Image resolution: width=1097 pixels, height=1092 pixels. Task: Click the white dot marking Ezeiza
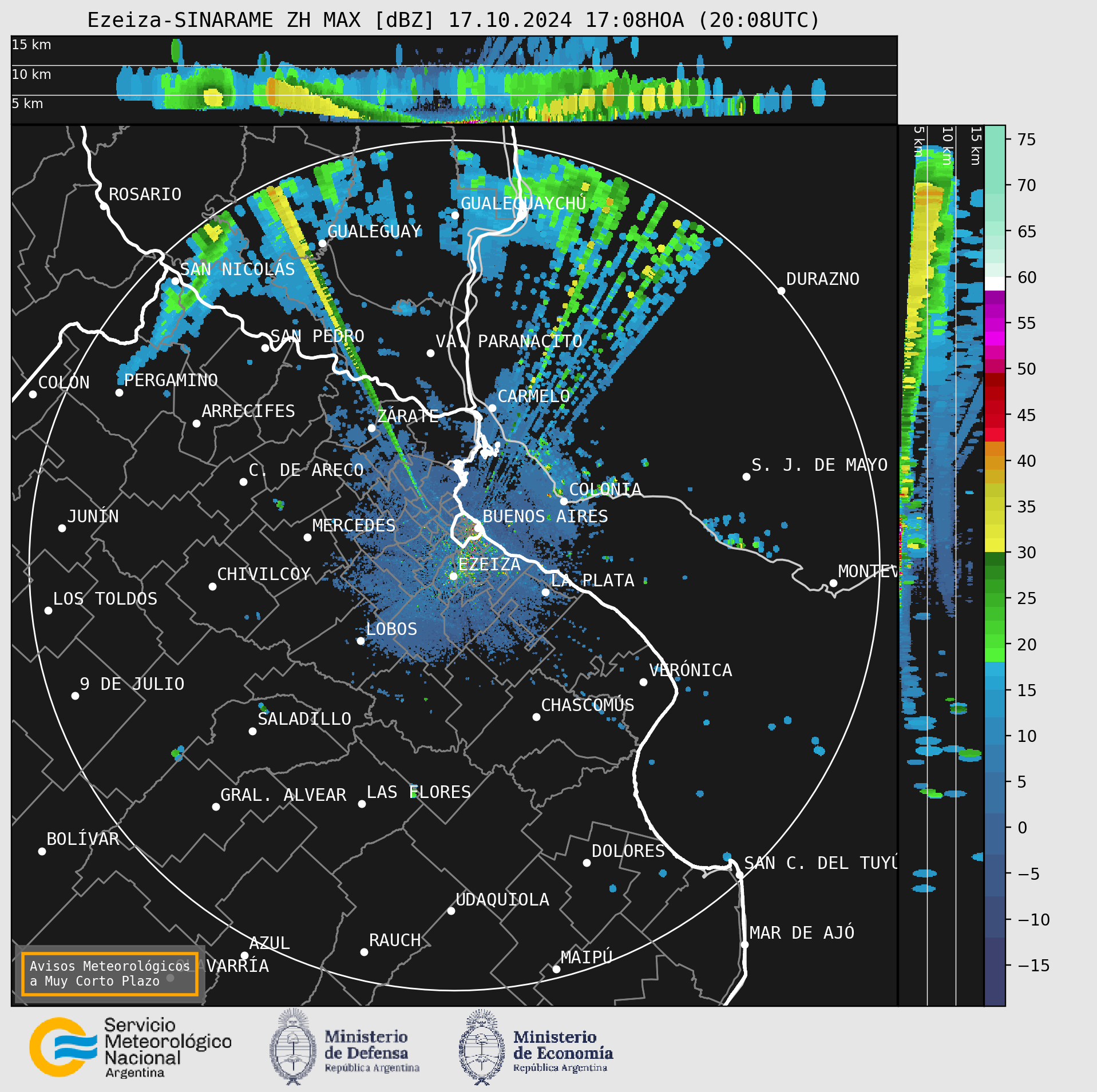453,576
